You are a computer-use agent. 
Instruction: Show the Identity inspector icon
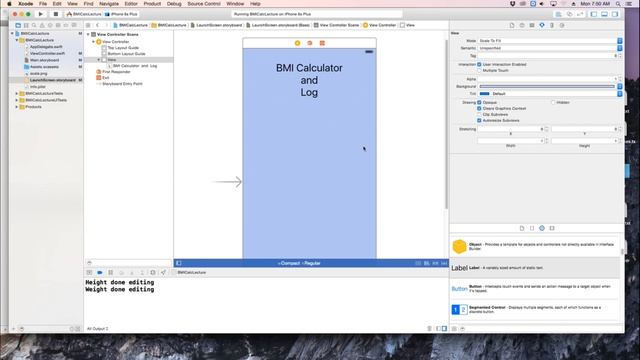pyautogui.click(x=532, y=25)
